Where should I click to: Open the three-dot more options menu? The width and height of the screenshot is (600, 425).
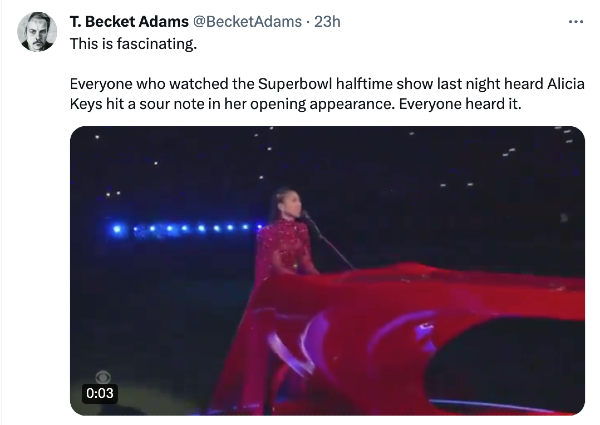click(x=576, y=22)
